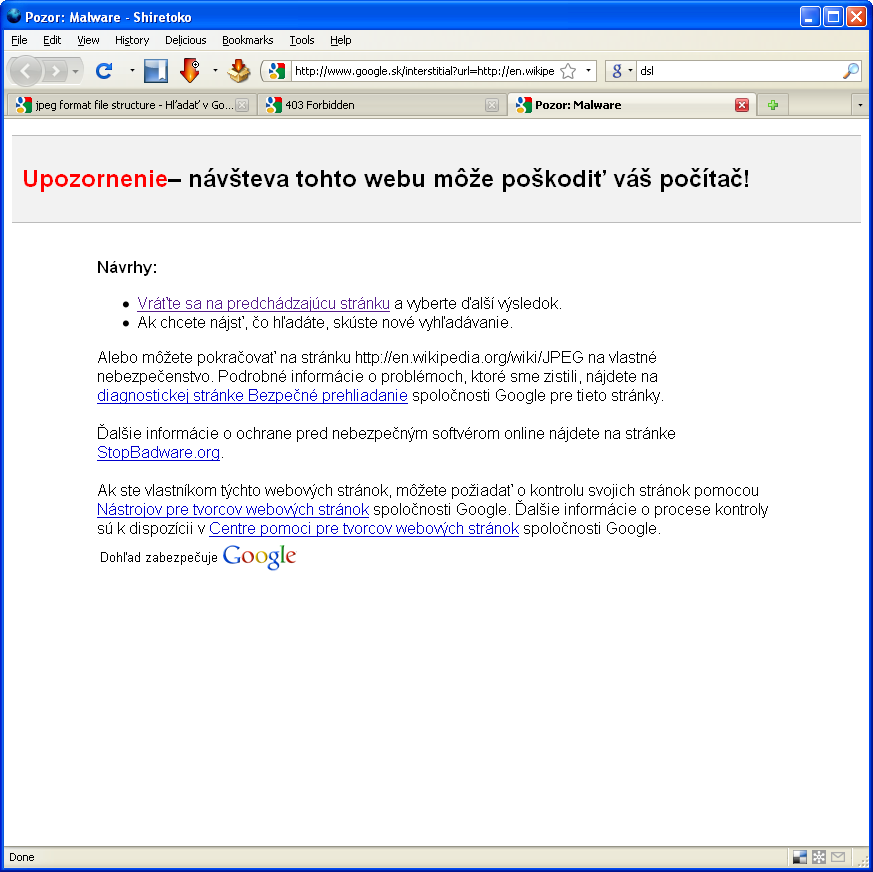Open the Tools menu
Viewport: 873px width, 872px height.
302,40
